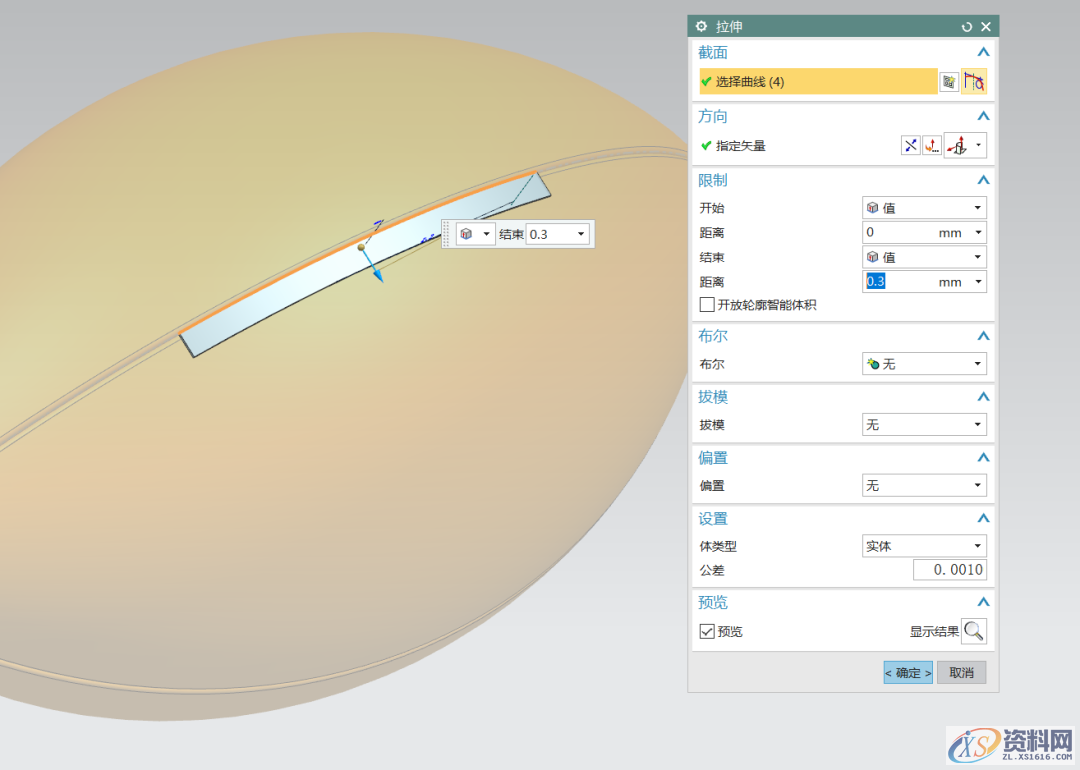Open the 布尔 dropdown
The height and width of the screenshot is (770, 1080).
click(x=924, y=364)
